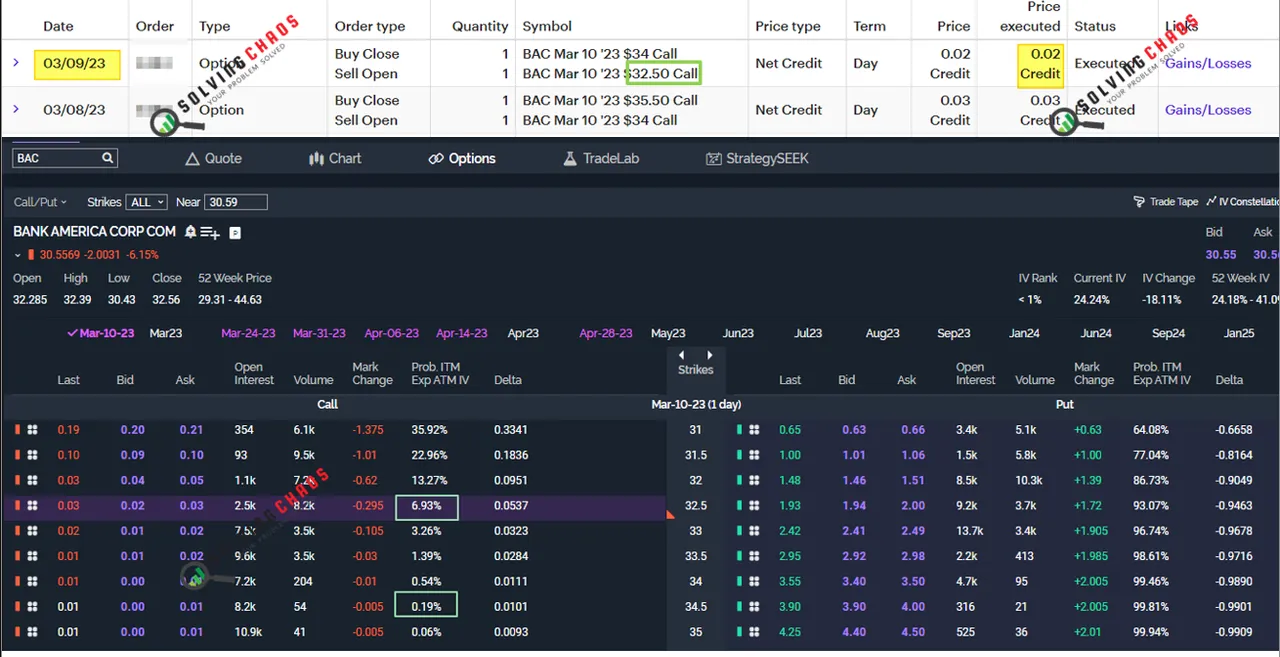
Task: Click the grid icon on the 32 strike call row
Action: tap(32, 480)
